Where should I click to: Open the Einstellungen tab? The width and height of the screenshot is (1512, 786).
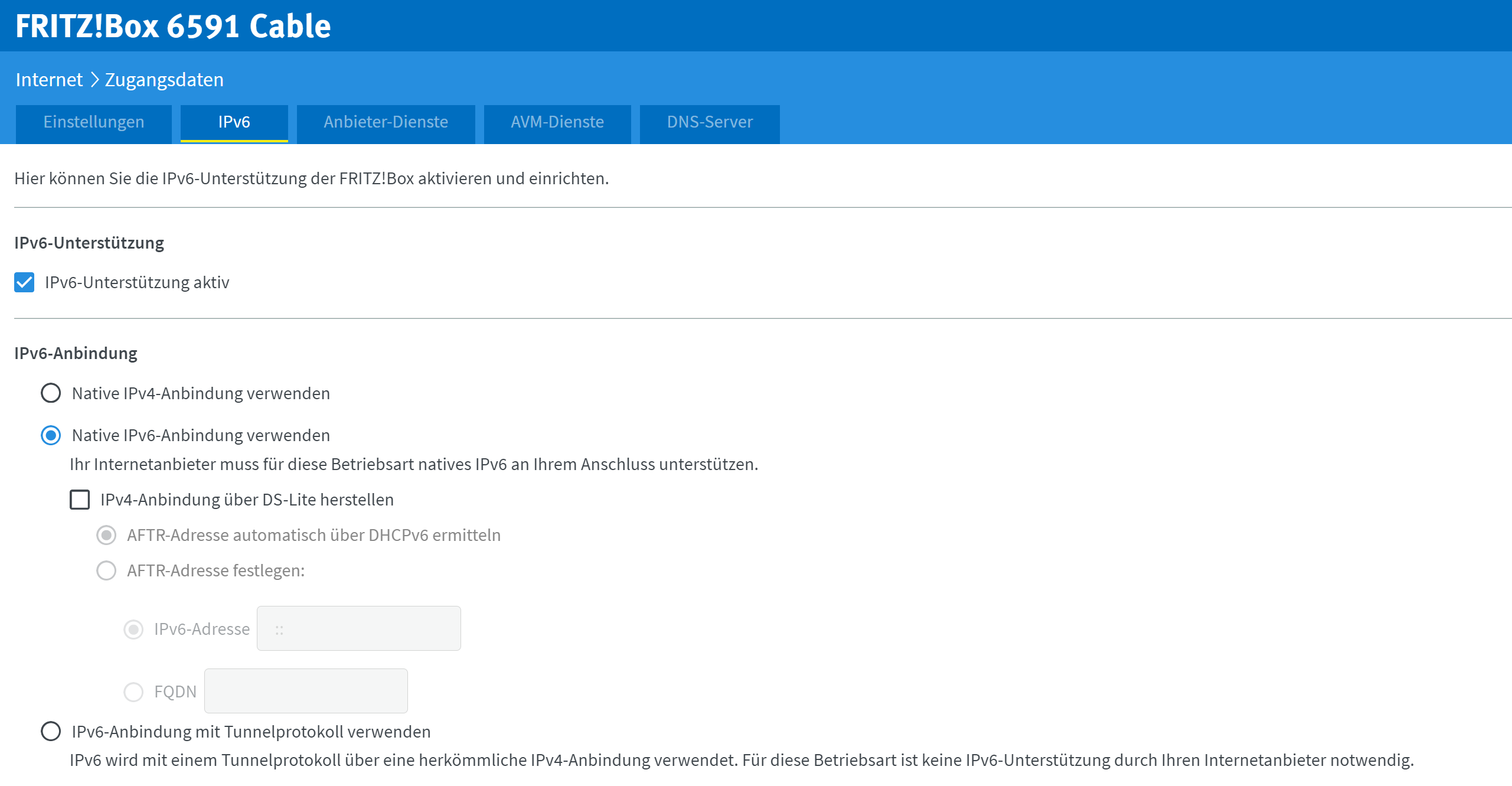[93, 122]
